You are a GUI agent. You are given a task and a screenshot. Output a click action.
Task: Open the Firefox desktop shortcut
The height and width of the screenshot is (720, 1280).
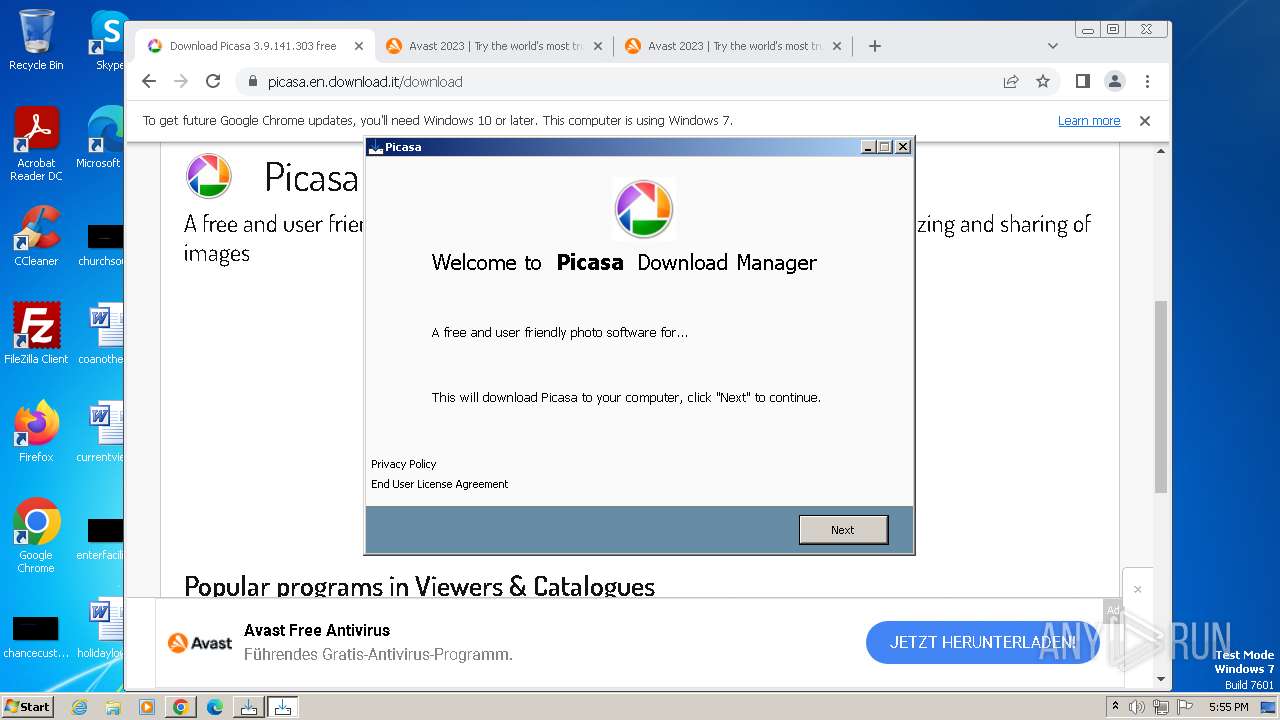(x=36, y=431)
